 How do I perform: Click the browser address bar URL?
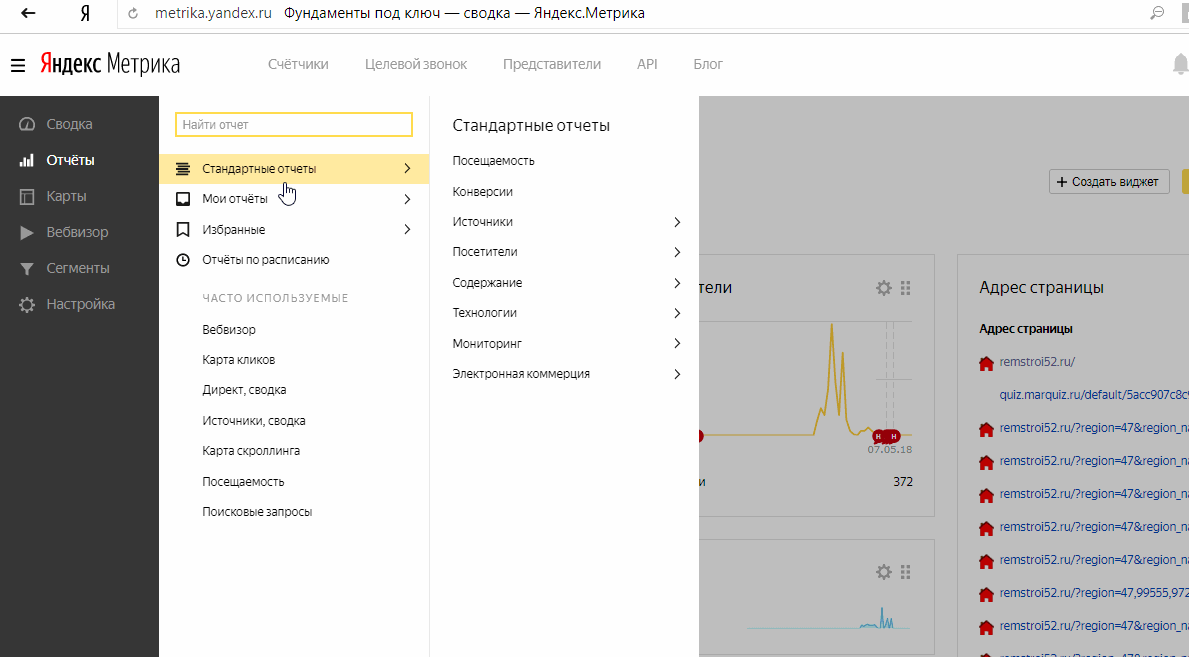coord(213,13)
